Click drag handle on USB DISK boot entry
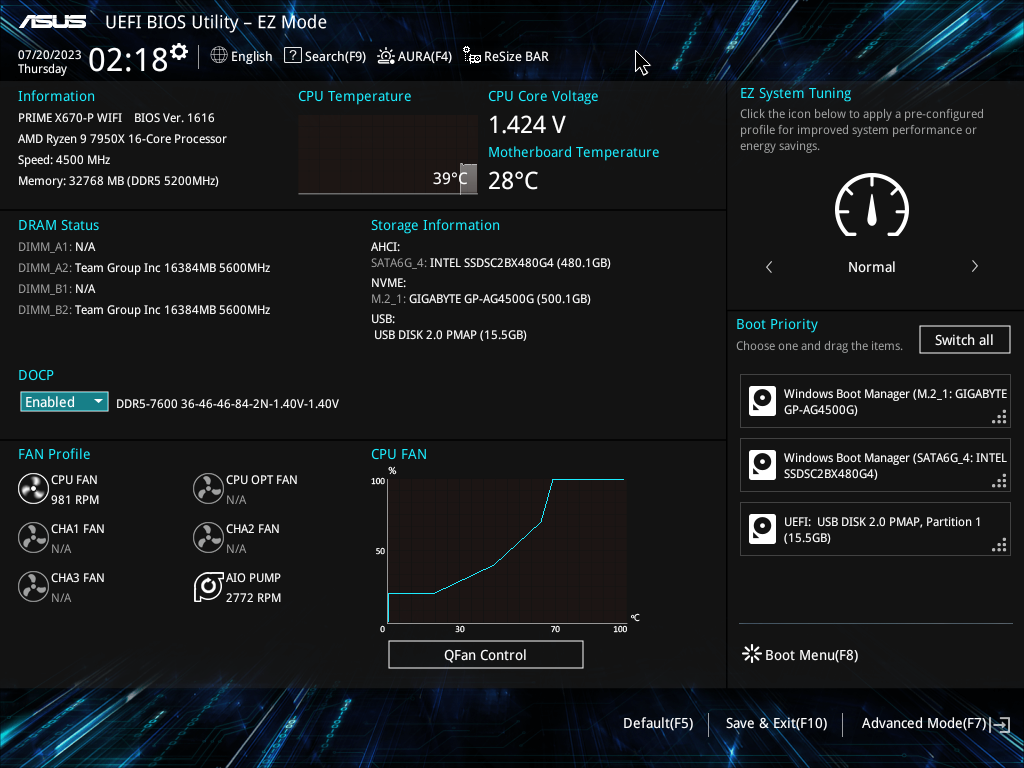Screen dimensions: 1024x768 (999, 545)
